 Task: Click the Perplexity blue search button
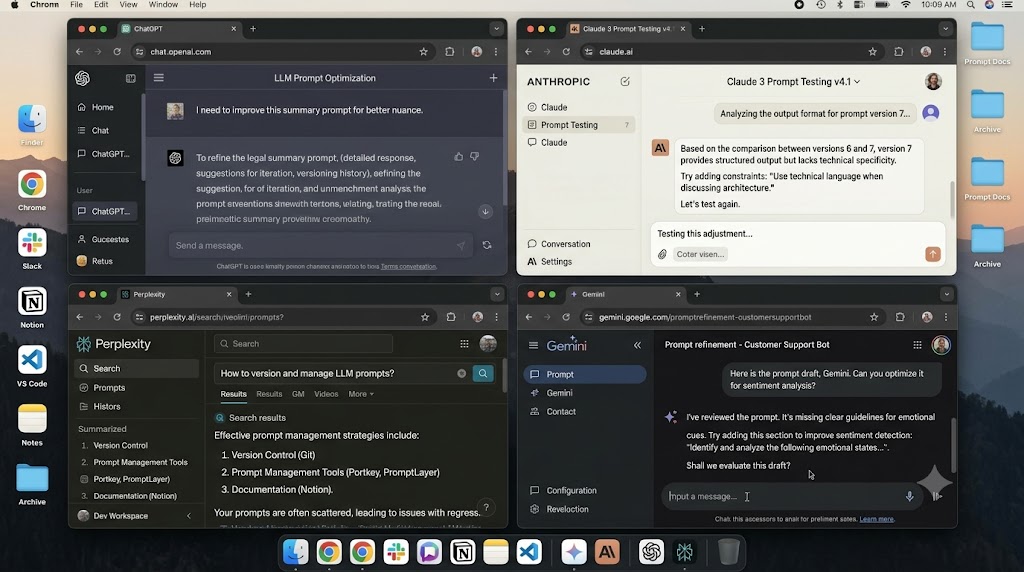pos(483,373)
